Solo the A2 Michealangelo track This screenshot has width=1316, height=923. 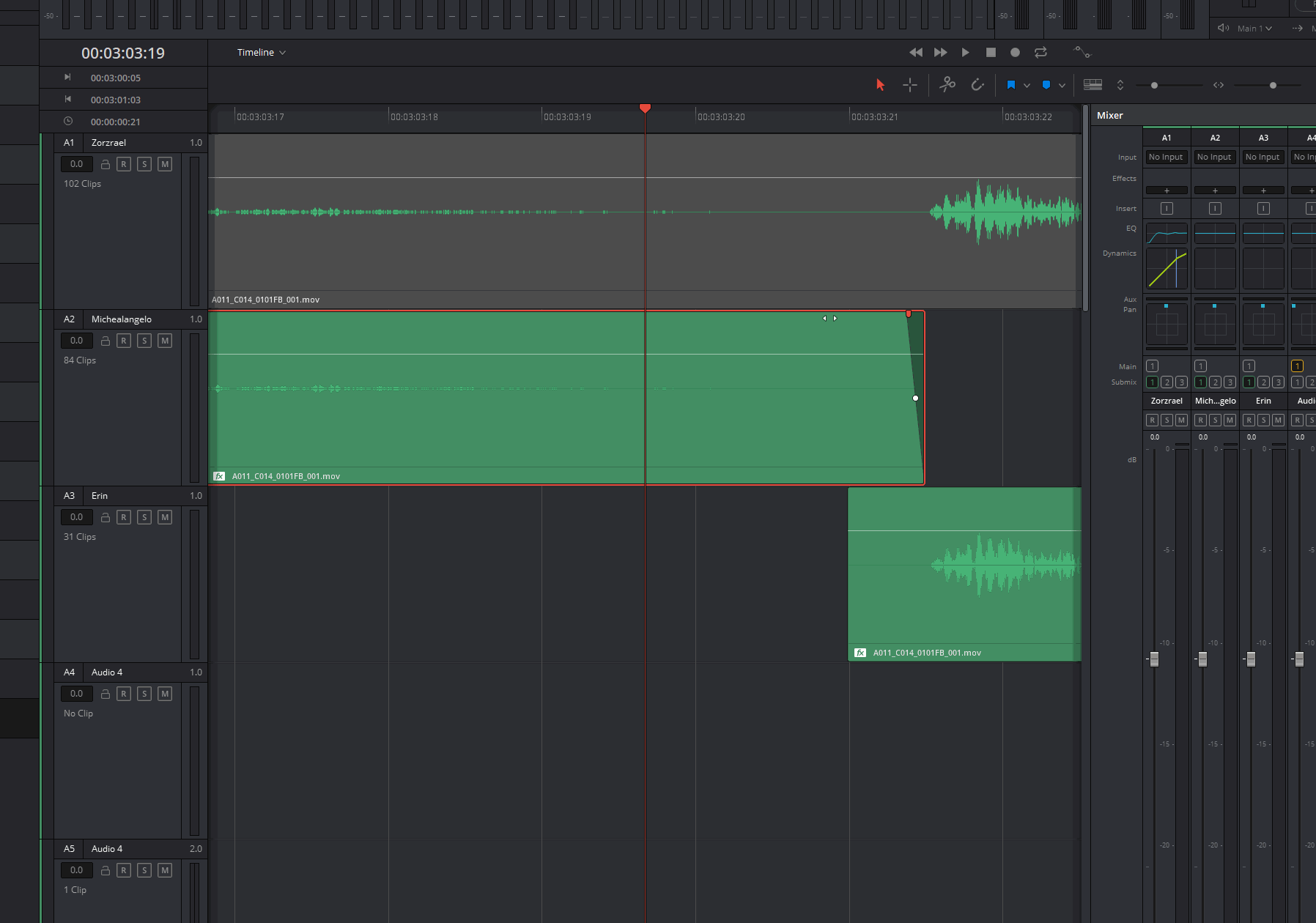(x=144, y=341)
